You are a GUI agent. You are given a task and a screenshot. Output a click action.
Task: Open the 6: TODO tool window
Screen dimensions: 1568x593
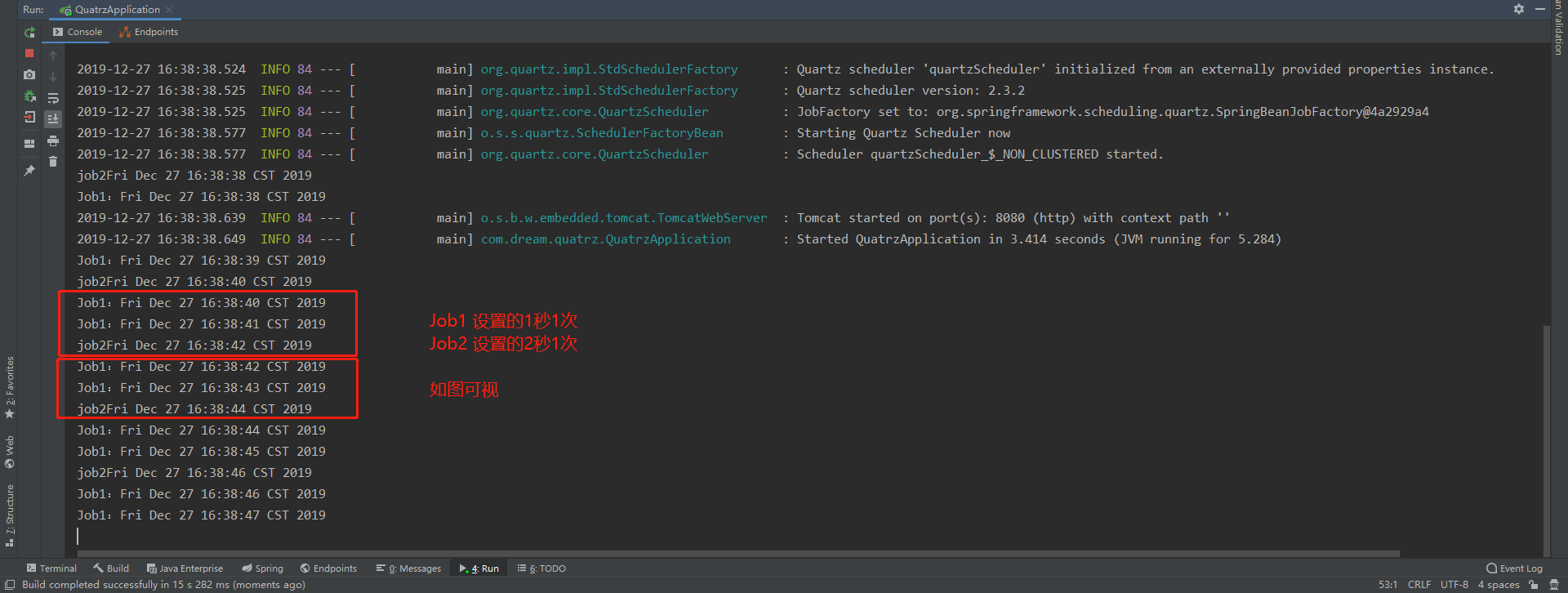(541, 568)
